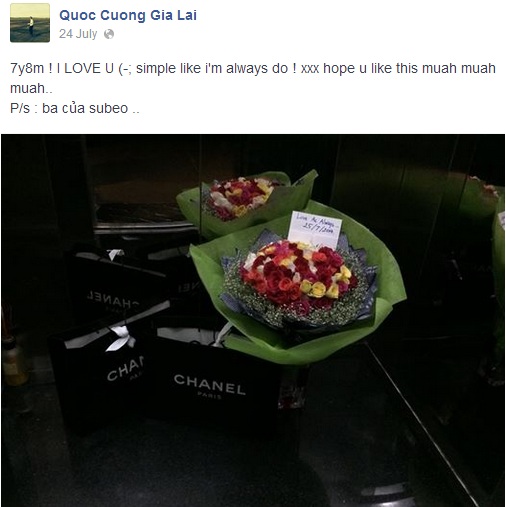Click the baby's breath ring around roses

coord(297,312)
